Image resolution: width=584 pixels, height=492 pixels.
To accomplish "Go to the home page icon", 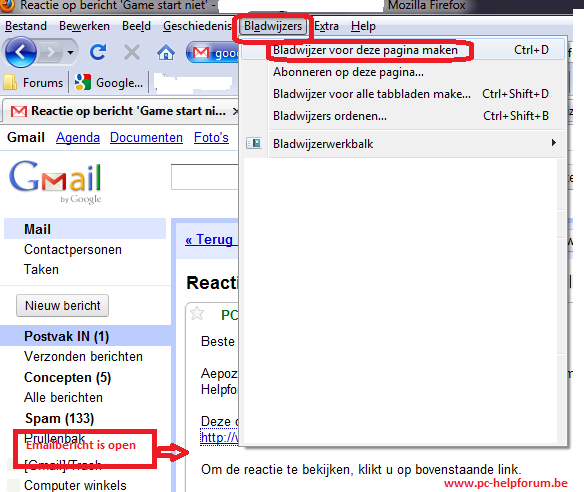I will click(166, 52).
